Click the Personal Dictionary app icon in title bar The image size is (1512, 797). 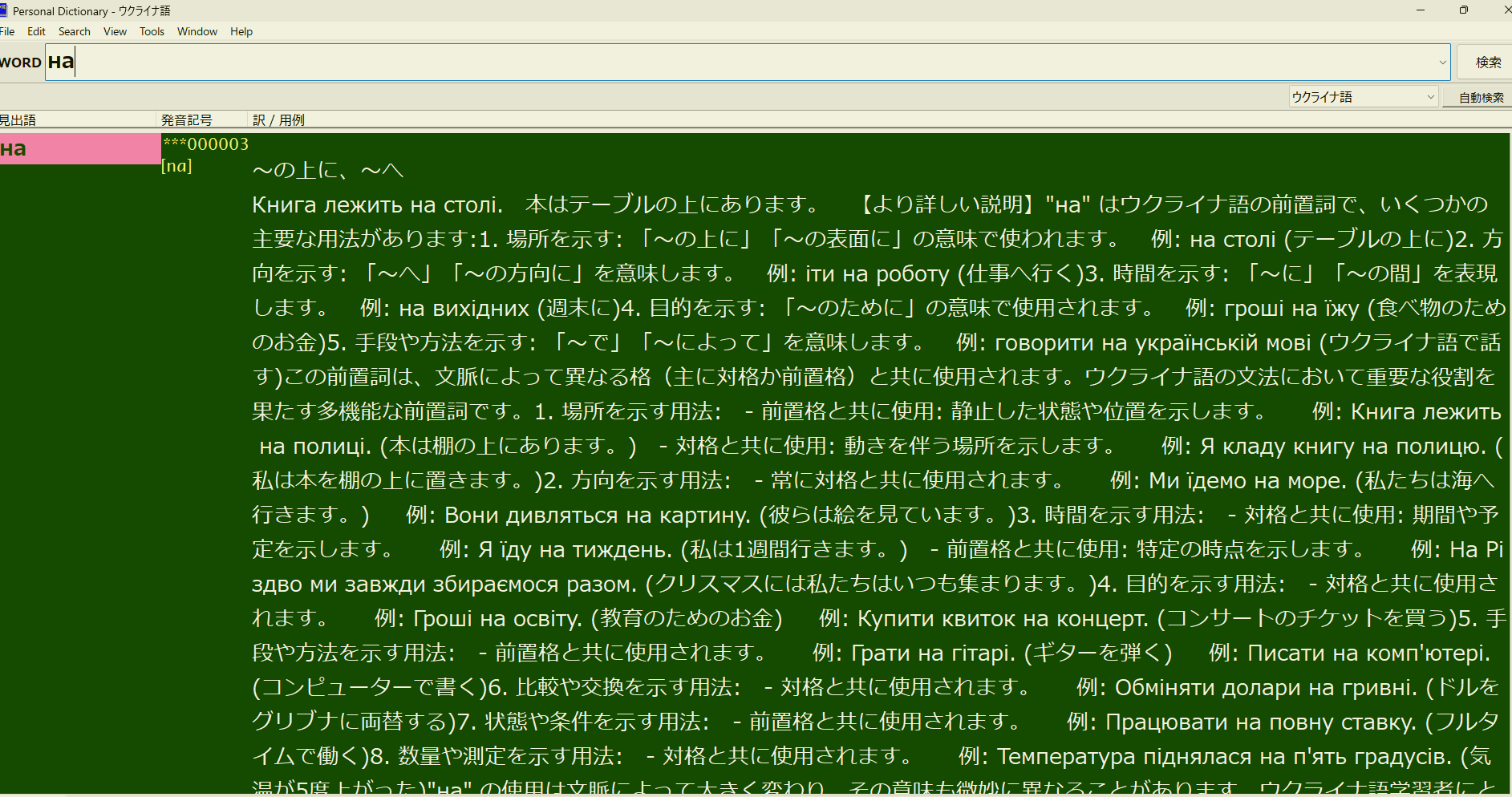[x=4, y=10]
